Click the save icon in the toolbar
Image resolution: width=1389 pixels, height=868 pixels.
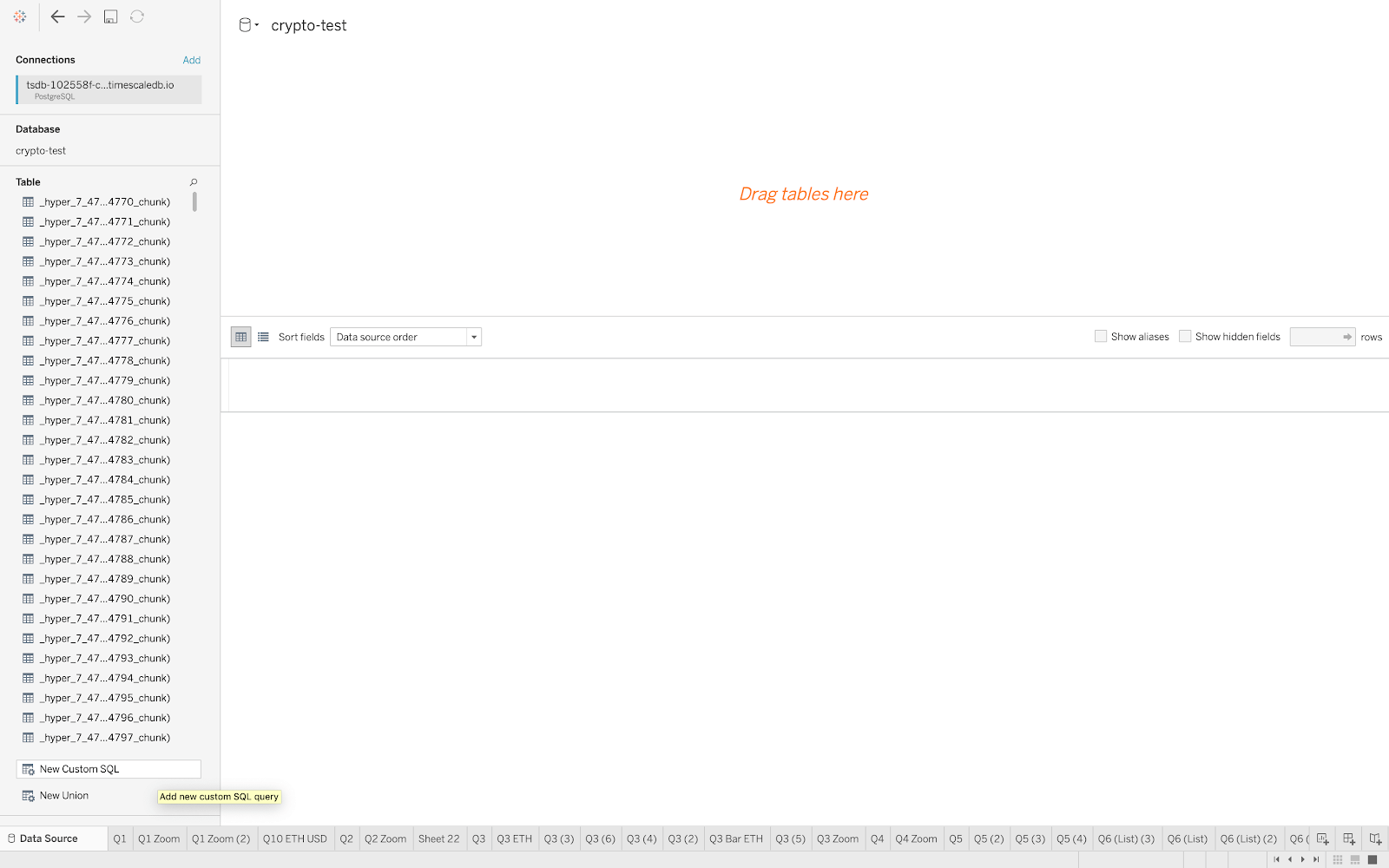point(110,16)
